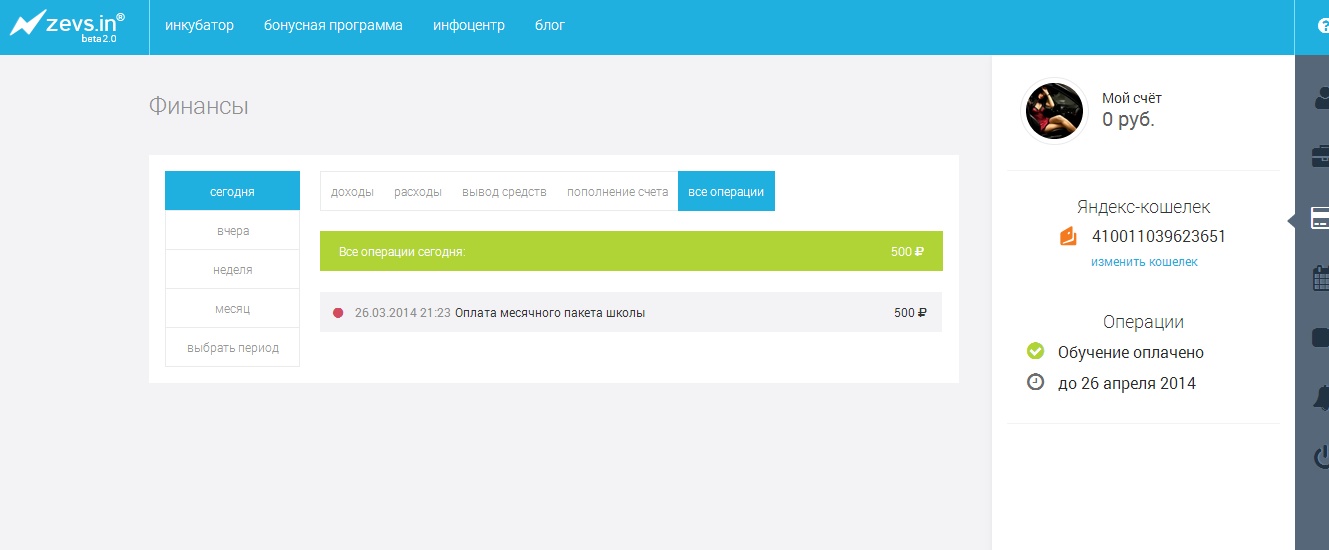Click the Операции heading in side panel
This screenshot has height=550, width=1329.
1143,322
